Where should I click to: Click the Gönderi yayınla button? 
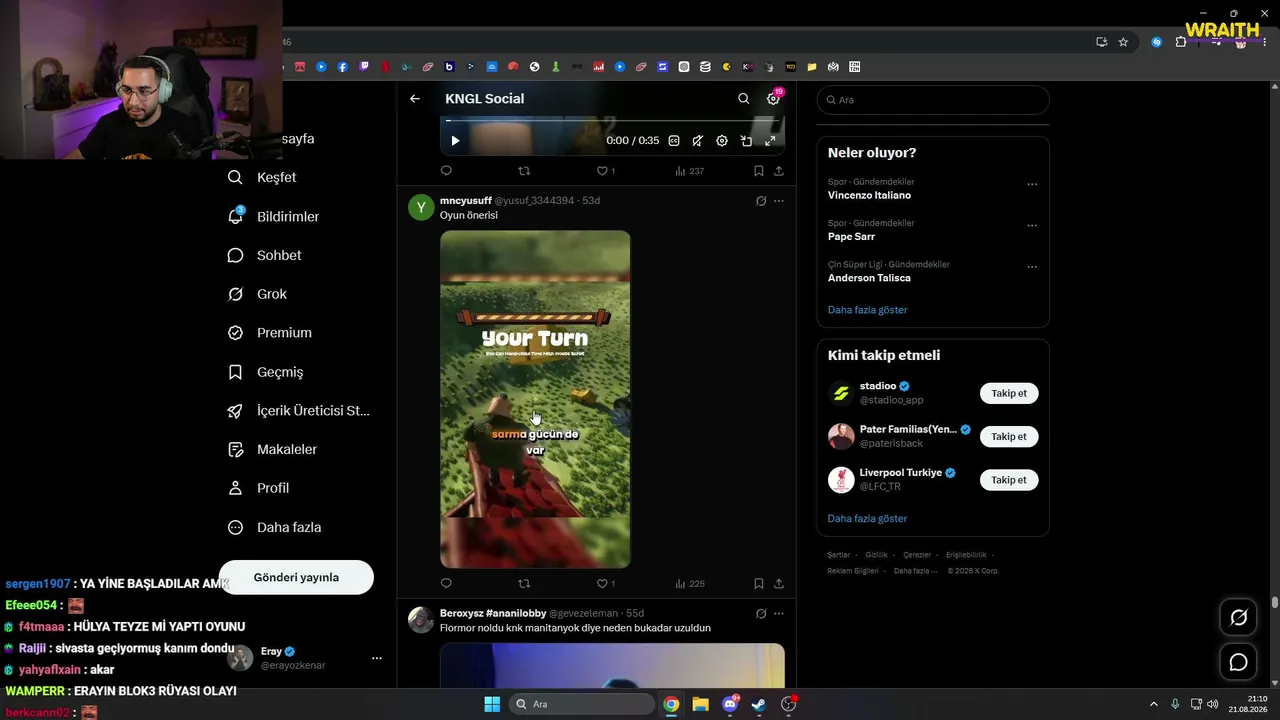pos(296,577)
